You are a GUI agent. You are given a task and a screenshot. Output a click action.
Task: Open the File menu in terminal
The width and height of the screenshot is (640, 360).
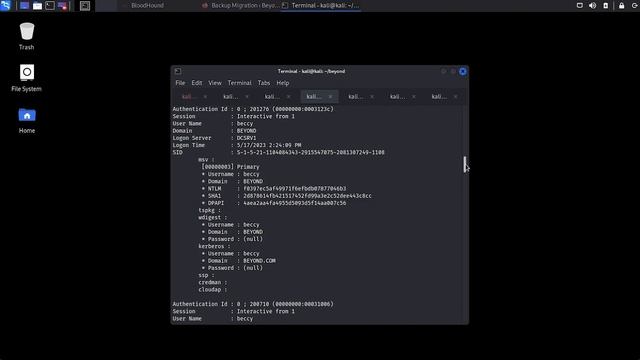180,83
